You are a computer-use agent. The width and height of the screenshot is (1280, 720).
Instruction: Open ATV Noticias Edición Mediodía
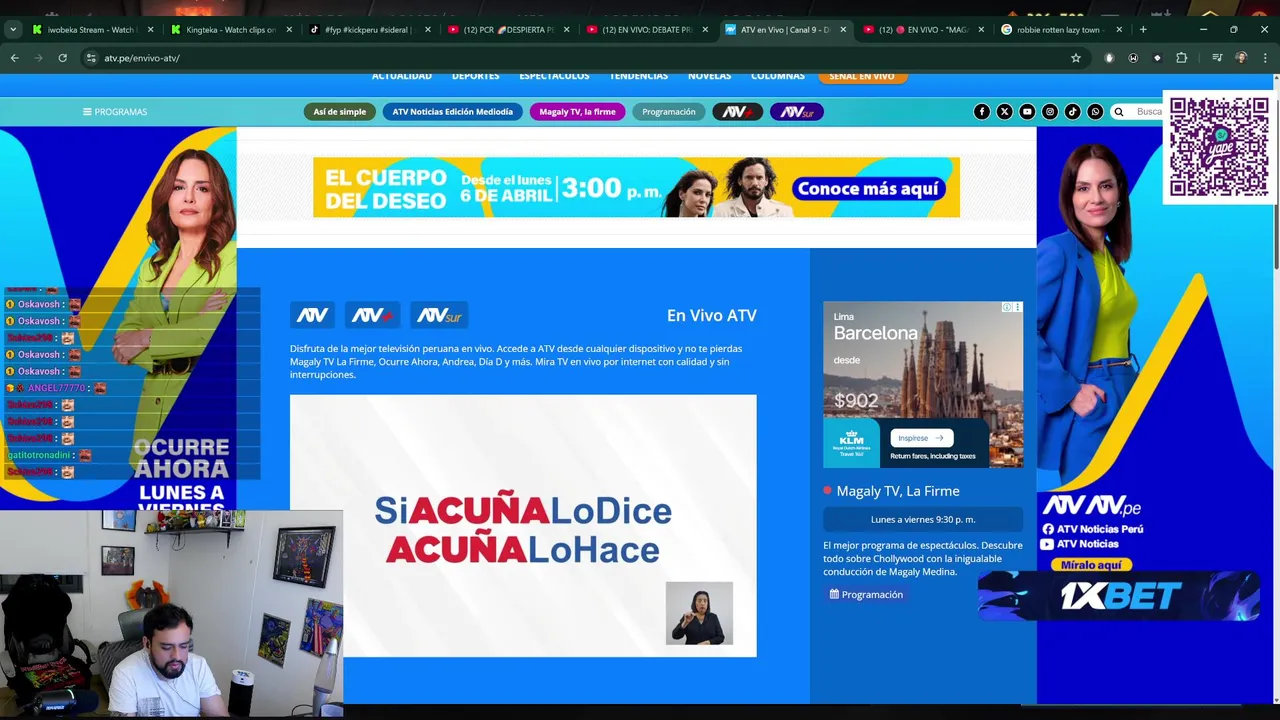[452, 112]
